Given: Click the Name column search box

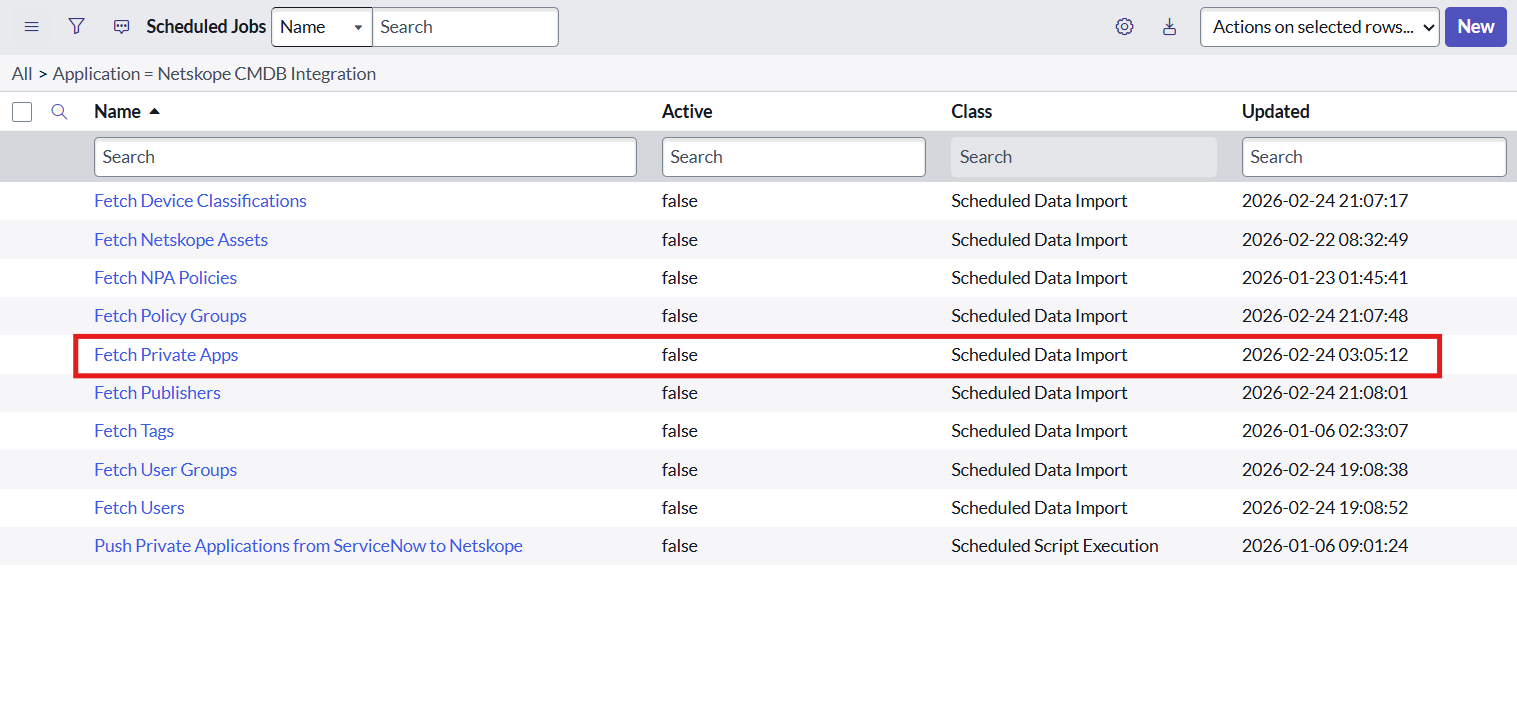Looking at the screenshot, I should click(x=365, y=157).
